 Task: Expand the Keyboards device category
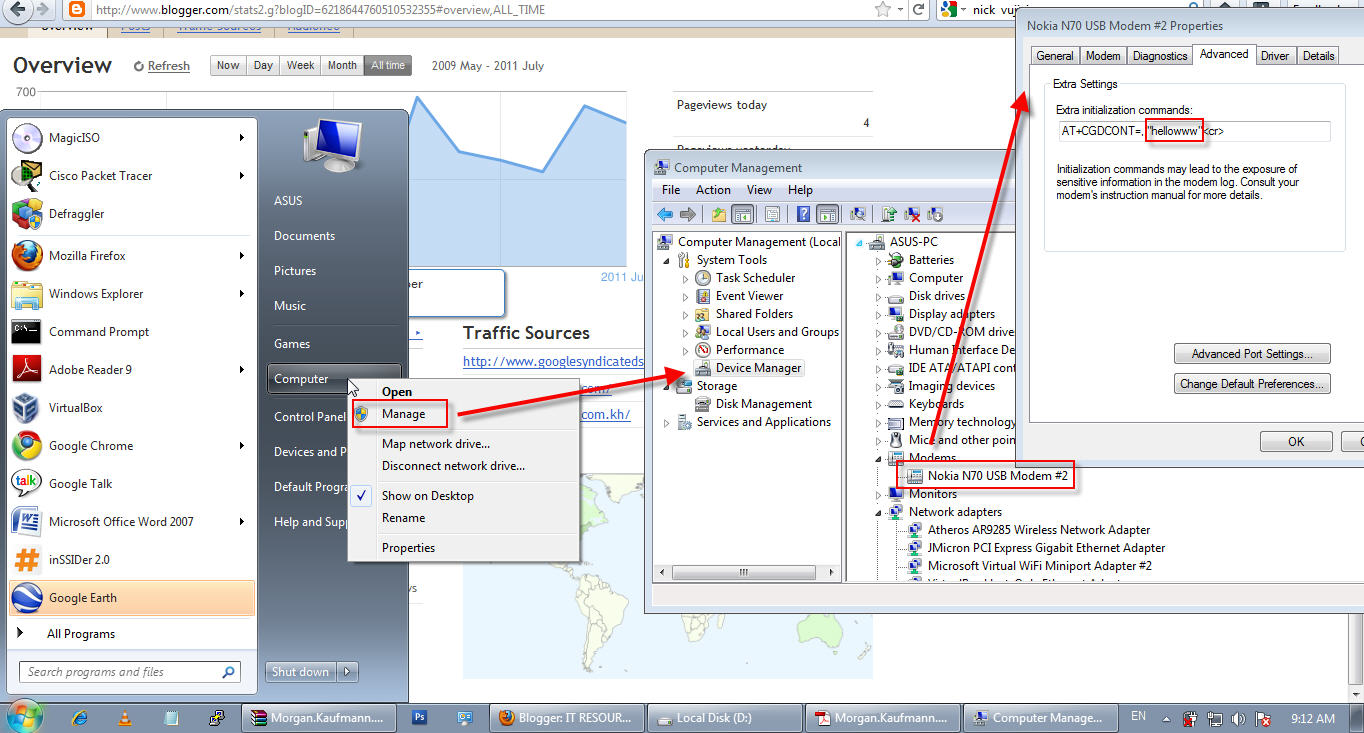coord(880,404)
